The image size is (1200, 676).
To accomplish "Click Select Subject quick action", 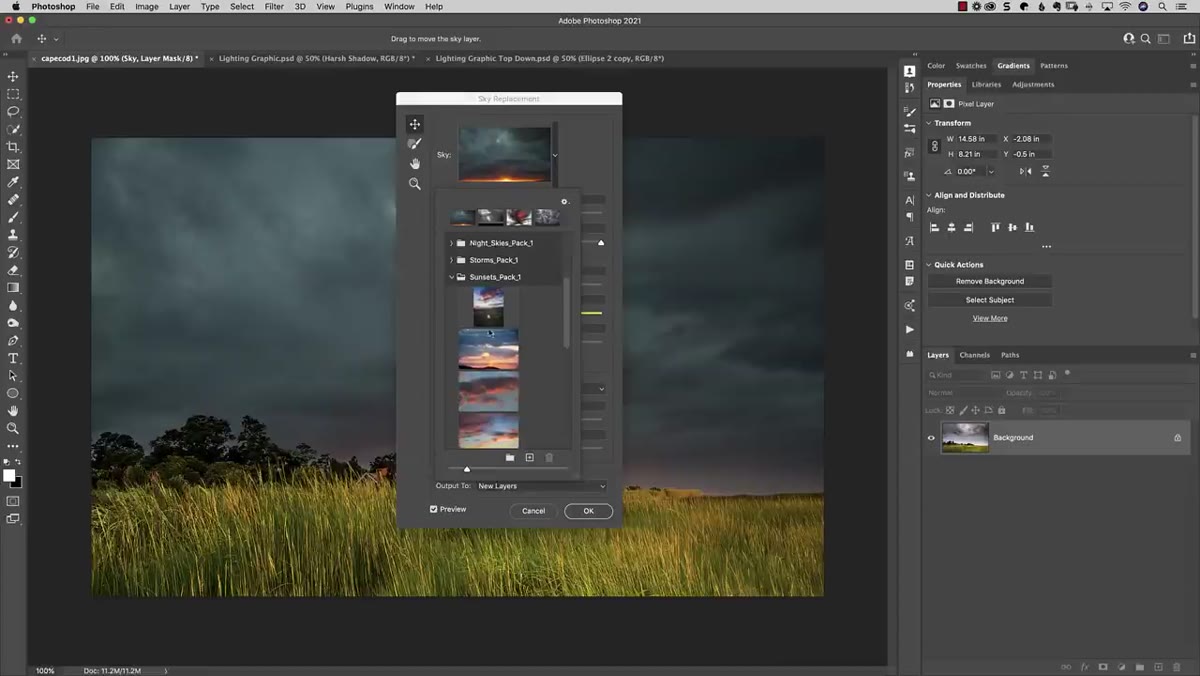I will [990, 300].
